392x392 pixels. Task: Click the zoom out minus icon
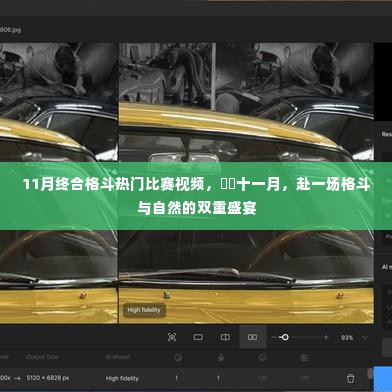274,338
